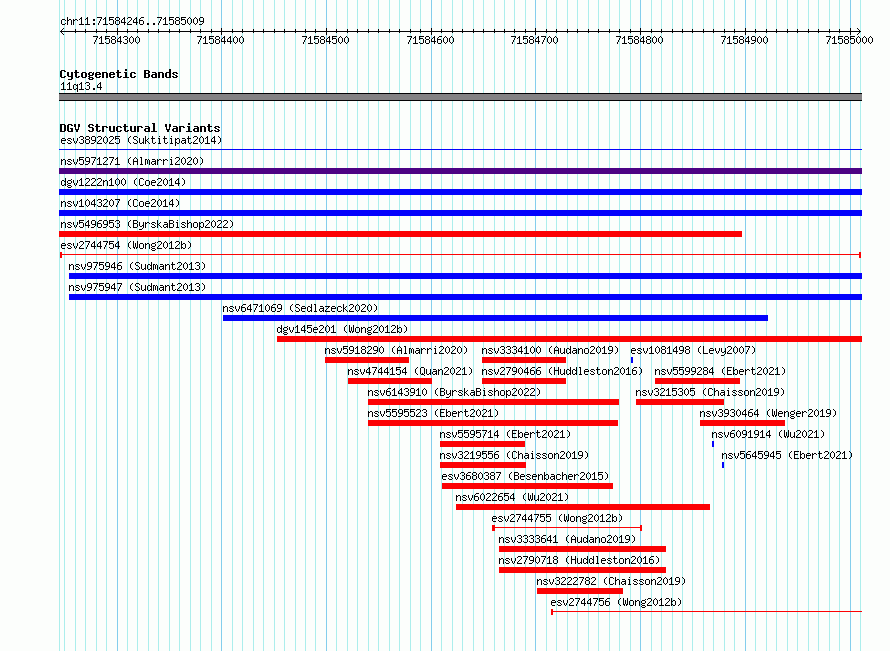Open the dgv1222n100 (Coe2014) variant label
Screen dimensions: 890x651
point(123,182)
